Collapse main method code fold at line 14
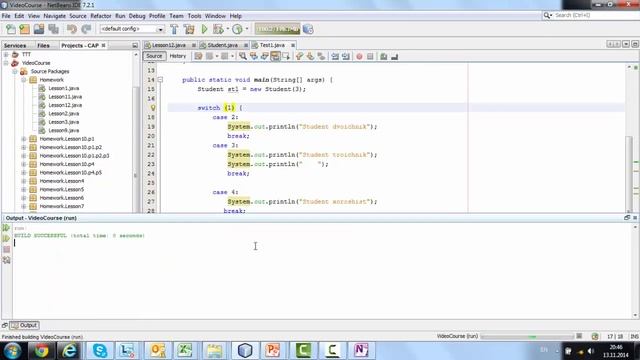640x360 pixels. pos(160,80)
